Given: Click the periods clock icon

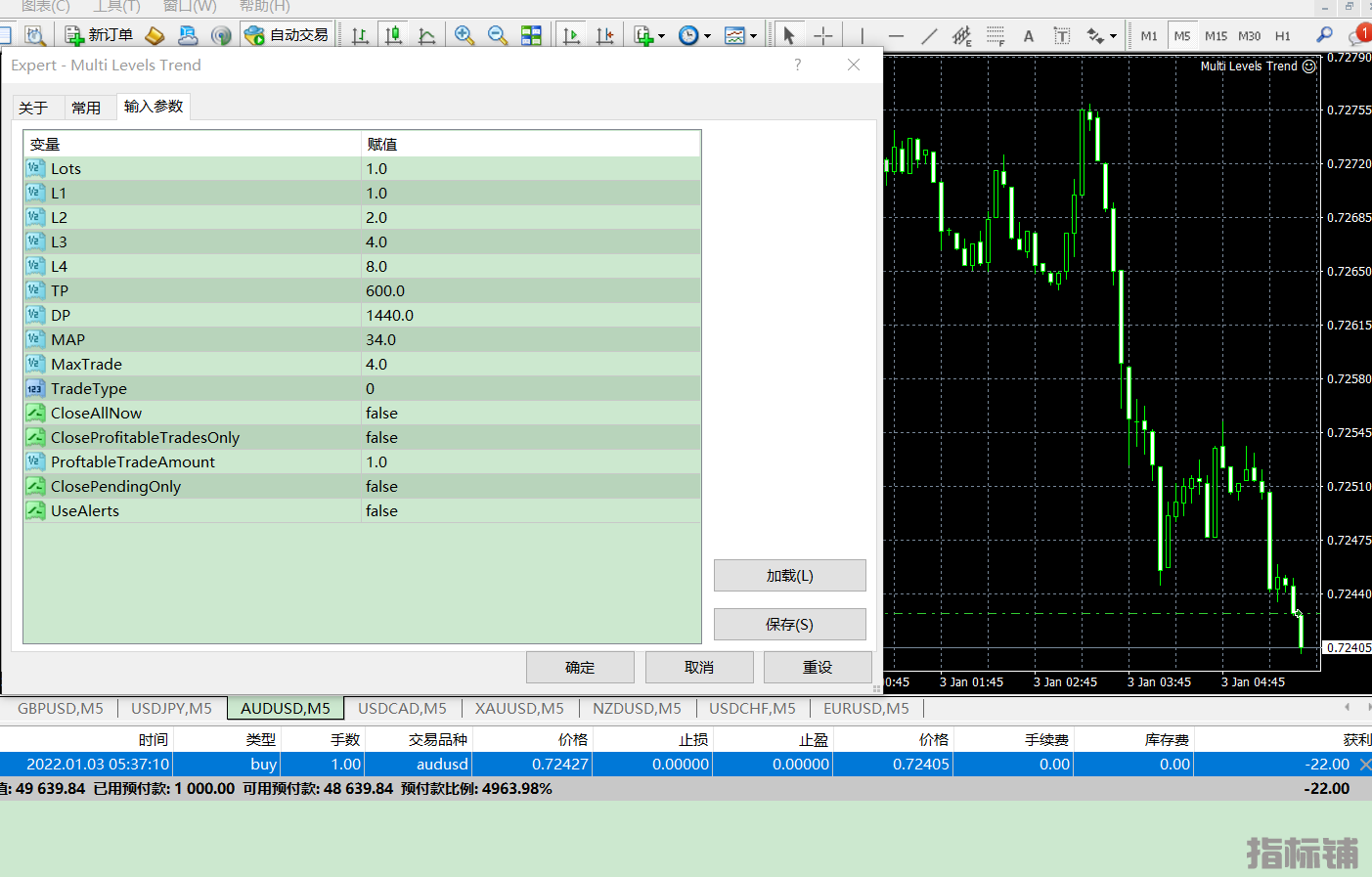Looking at the screenshot, I should (688, 35).
